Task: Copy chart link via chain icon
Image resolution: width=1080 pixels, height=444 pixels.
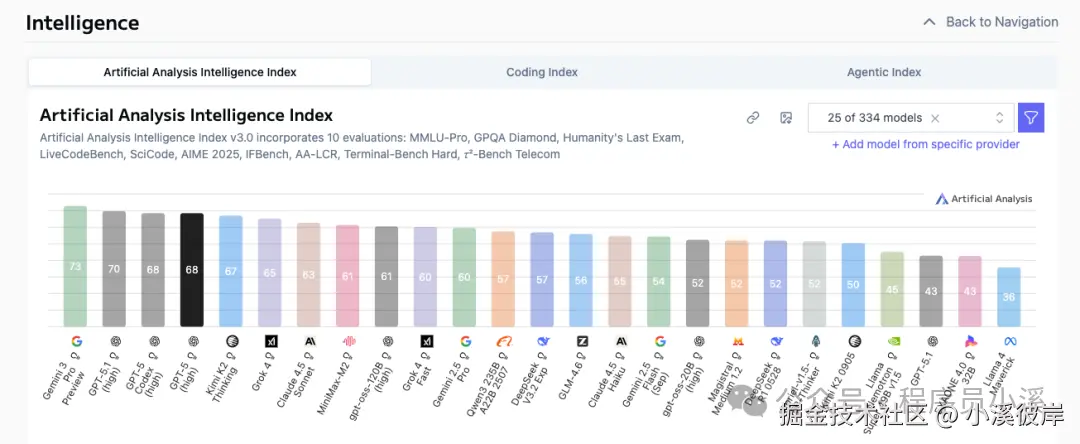Action: 753,118
